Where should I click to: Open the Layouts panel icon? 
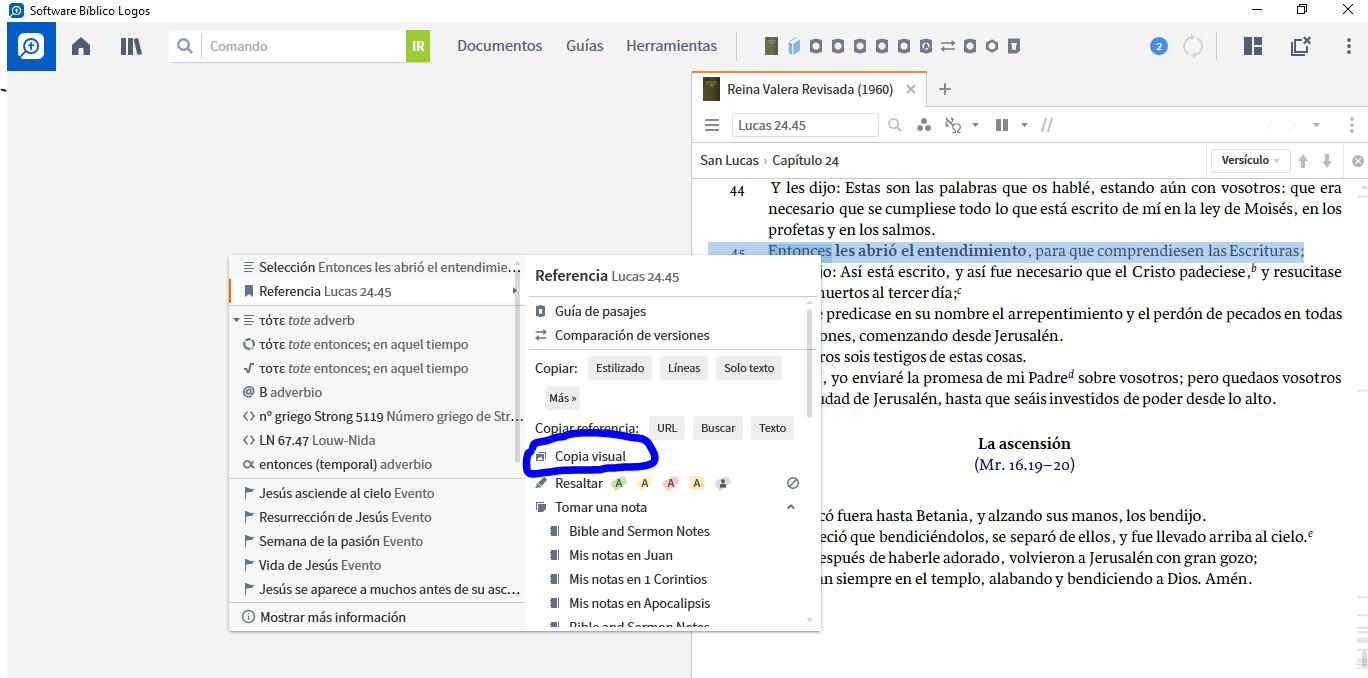click(1252, 46)
